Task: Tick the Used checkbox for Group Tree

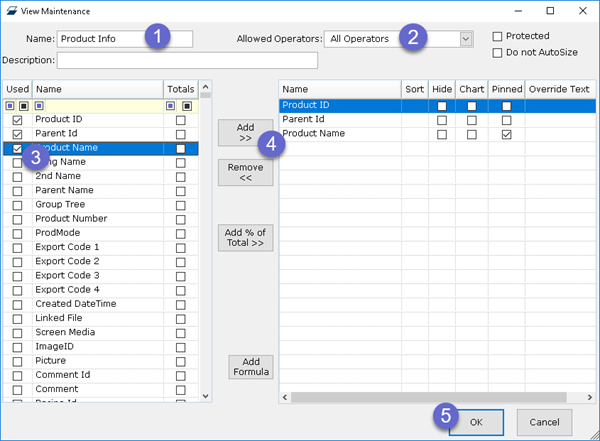Action: point(17,205)
